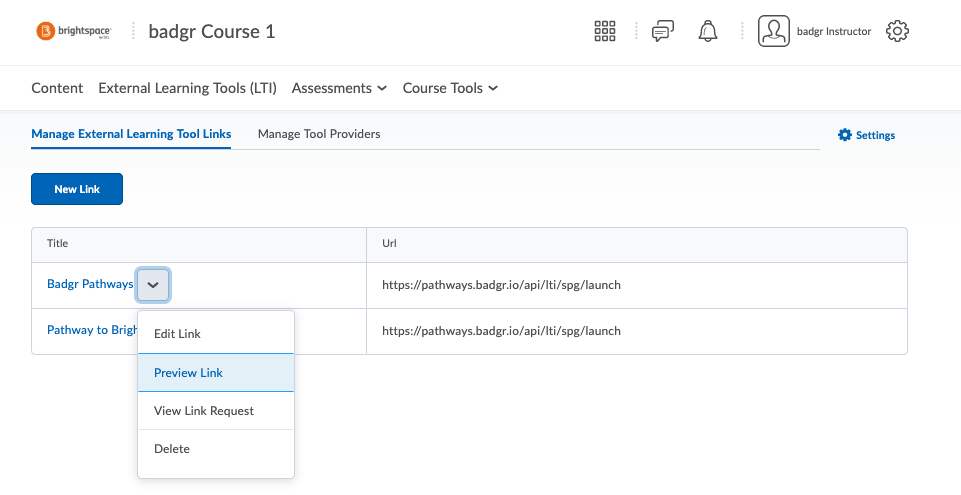Viewport: 961px width, 495px height.
Task: Open the course selector waffle icon
Action: coord(604,31)
